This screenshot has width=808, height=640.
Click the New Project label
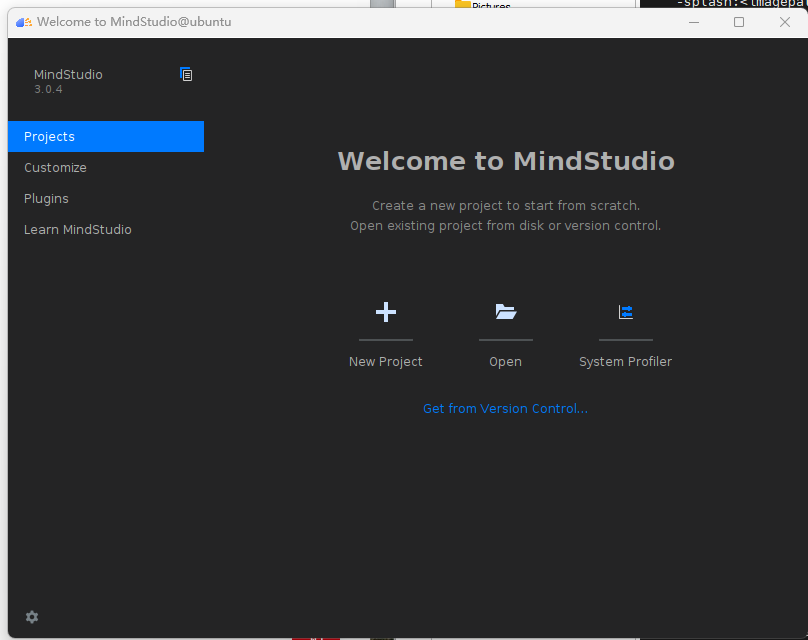pos(385,362)
